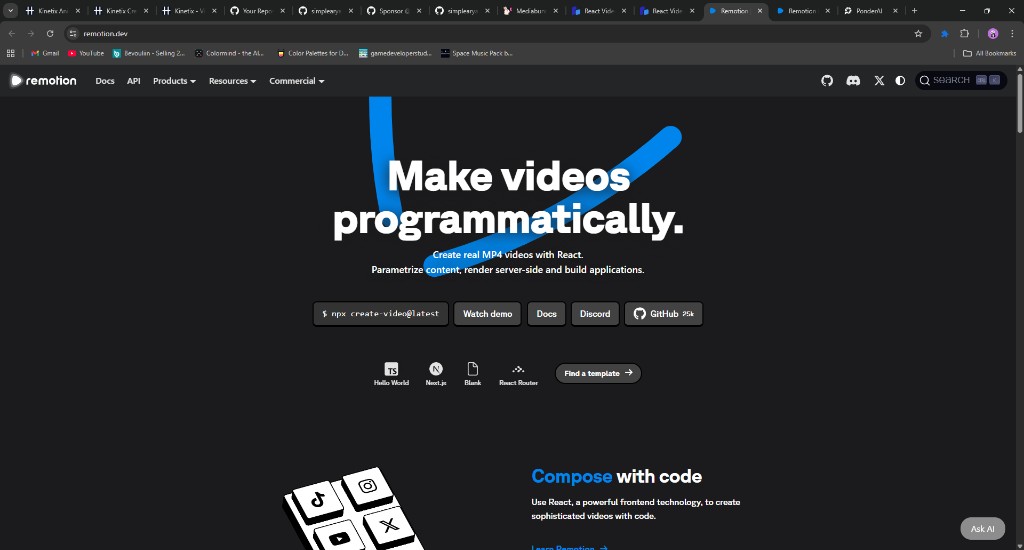Open the Color Palettes bookmark

tap(313, 53)
